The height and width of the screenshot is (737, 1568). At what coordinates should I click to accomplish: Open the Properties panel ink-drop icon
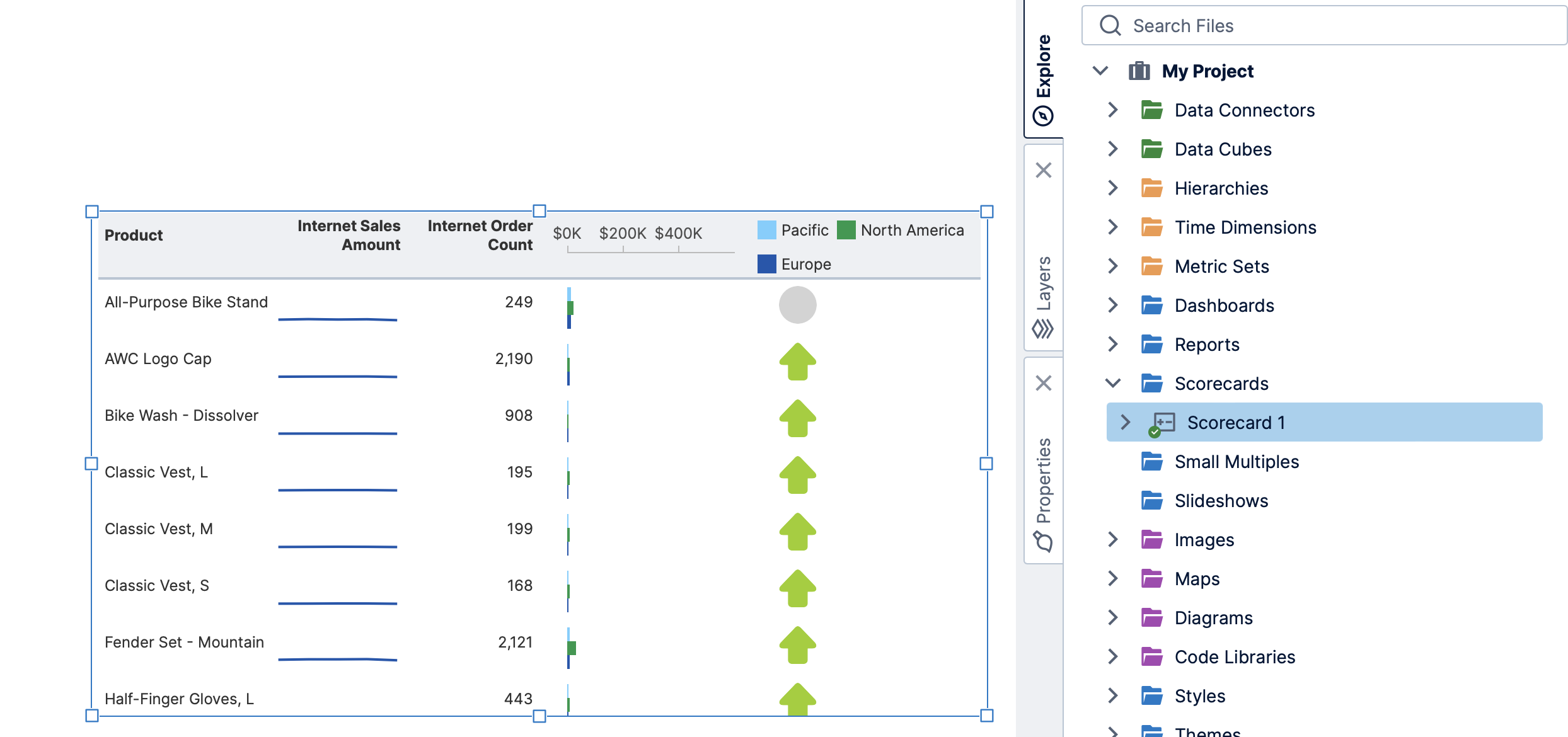1044,540
